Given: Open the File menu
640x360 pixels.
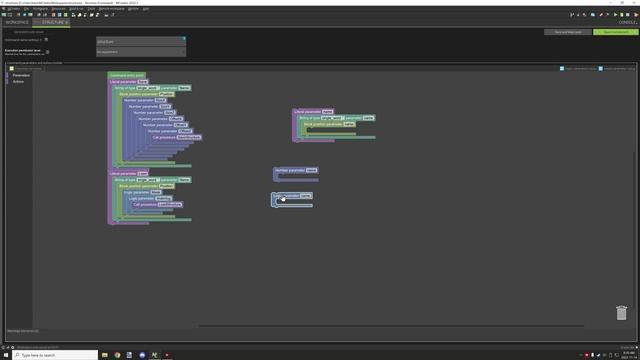Looking at the screenshot, I should pyautogui.click(x=27, y=9).
